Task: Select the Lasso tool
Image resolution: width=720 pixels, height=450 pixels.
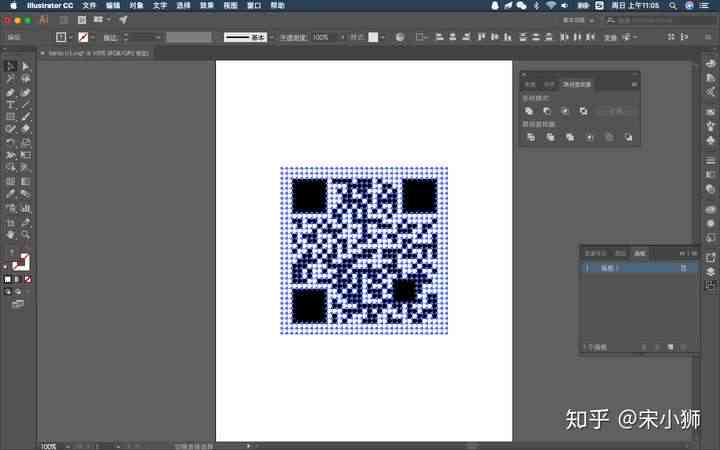Action: [x=26, y=79]
